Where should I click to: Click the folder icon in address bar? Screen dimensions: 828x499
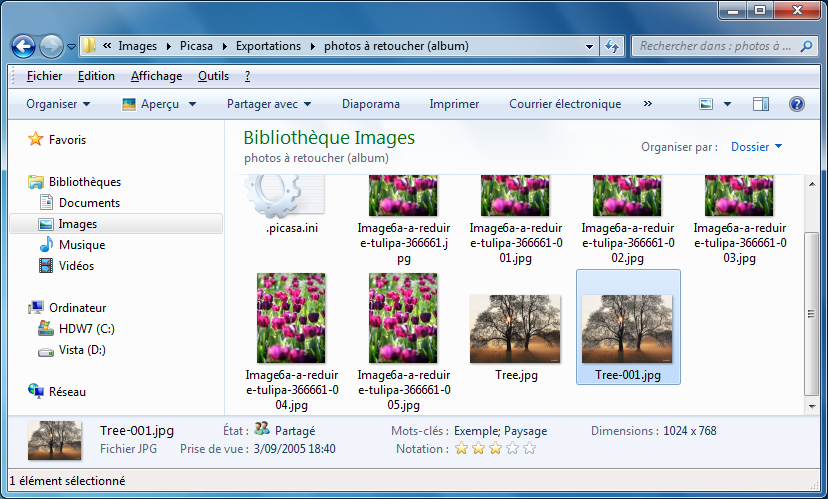(89, 45)
